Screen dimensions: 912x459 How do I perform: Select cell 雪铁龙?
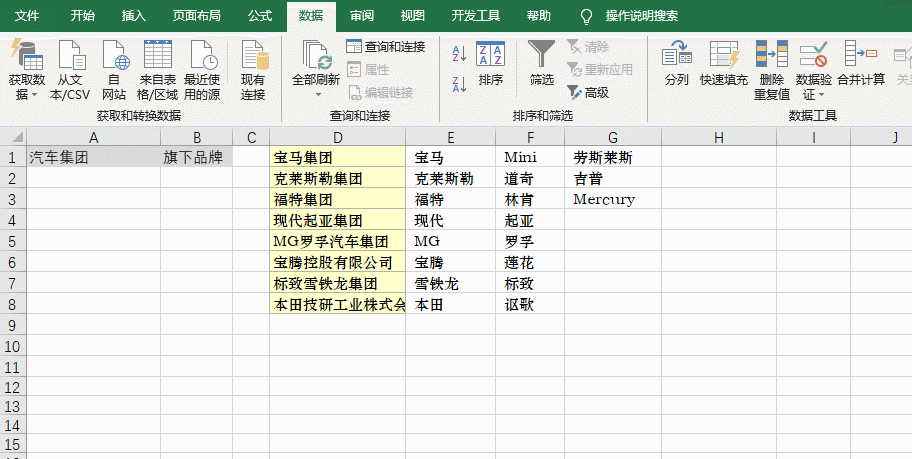[x=451, y=283]
